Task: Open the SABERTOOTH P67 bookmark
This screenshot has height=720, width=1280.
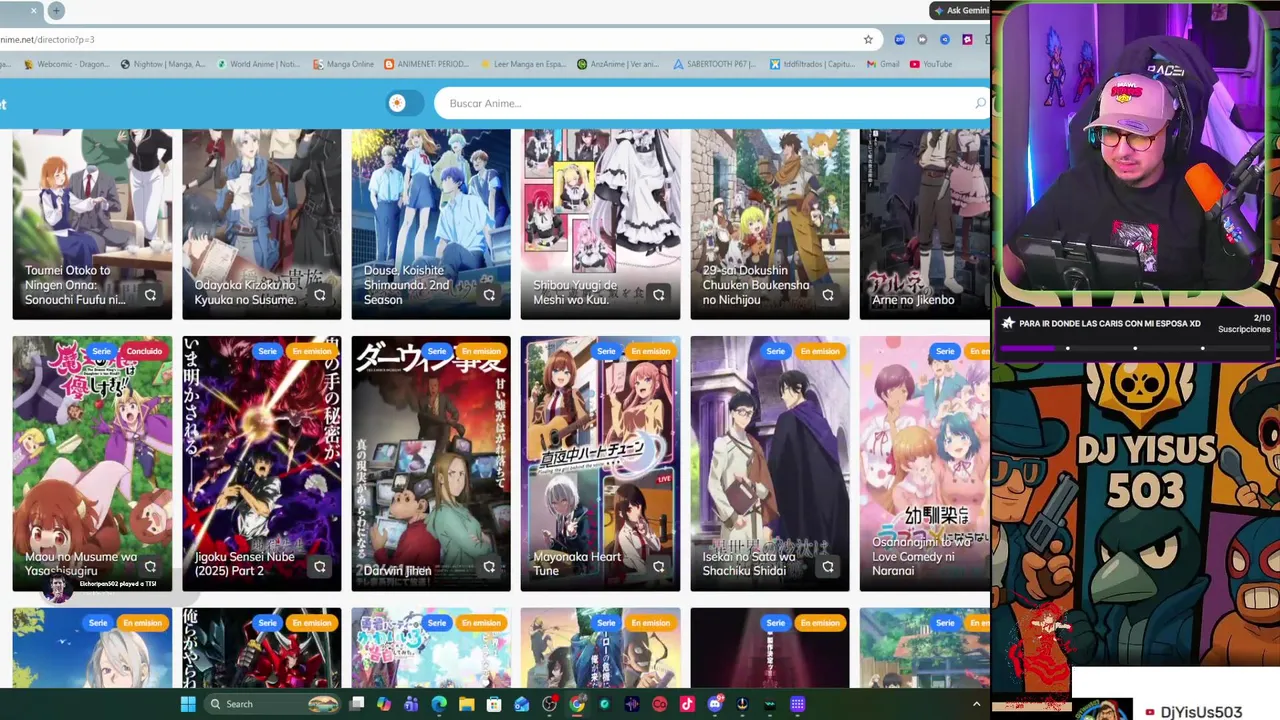Action: [x=714, y=64]
